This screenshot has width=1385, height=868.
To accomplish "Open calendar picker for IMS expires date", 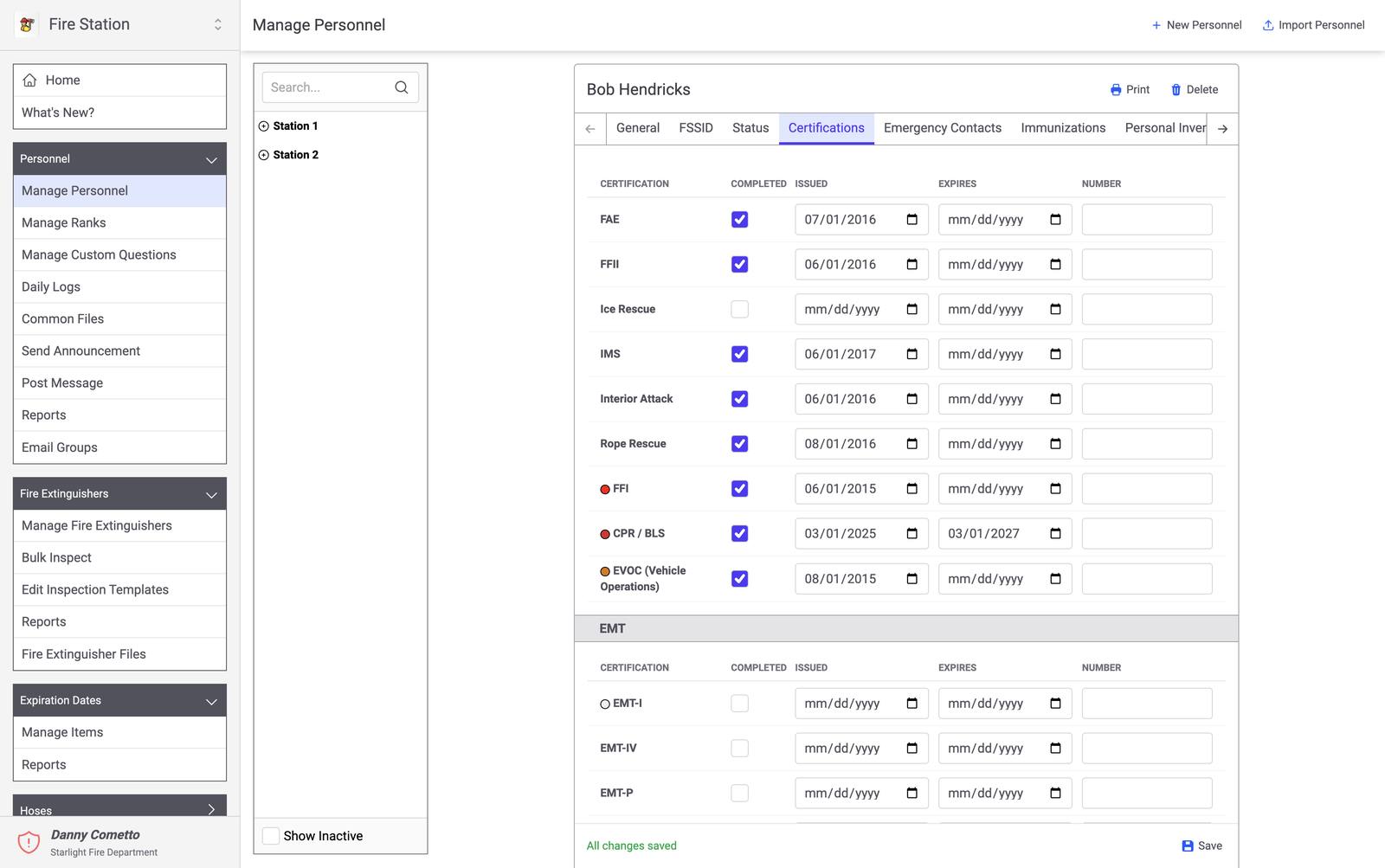I will coord(1056,354).
